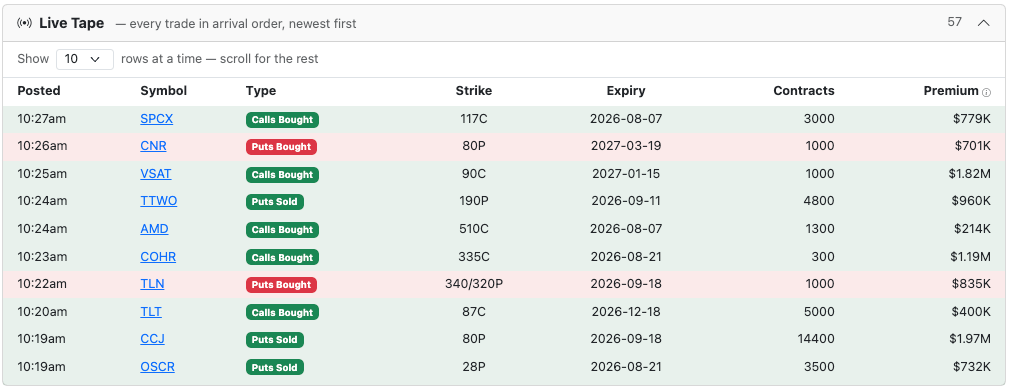
Task: Click the Premium info icon
Action: coord(986,92)
